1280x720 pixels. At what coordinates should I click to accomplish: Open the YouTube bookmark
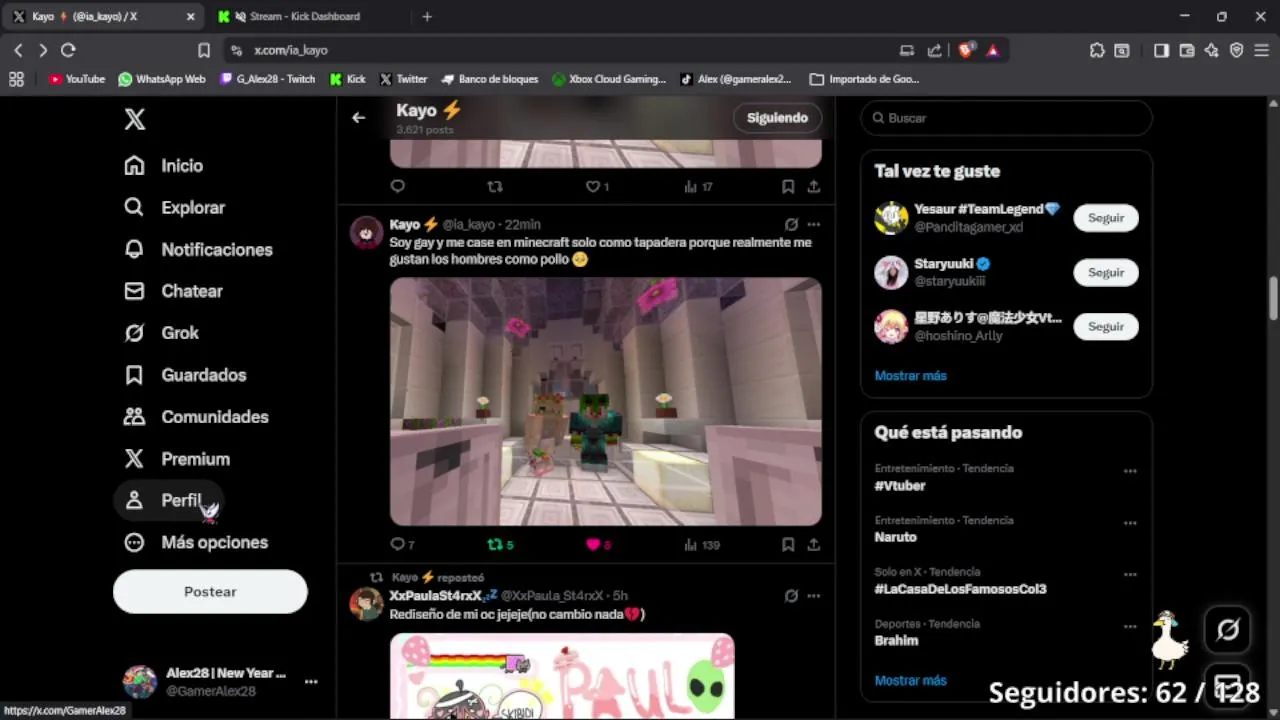click(x=77, y=79)
